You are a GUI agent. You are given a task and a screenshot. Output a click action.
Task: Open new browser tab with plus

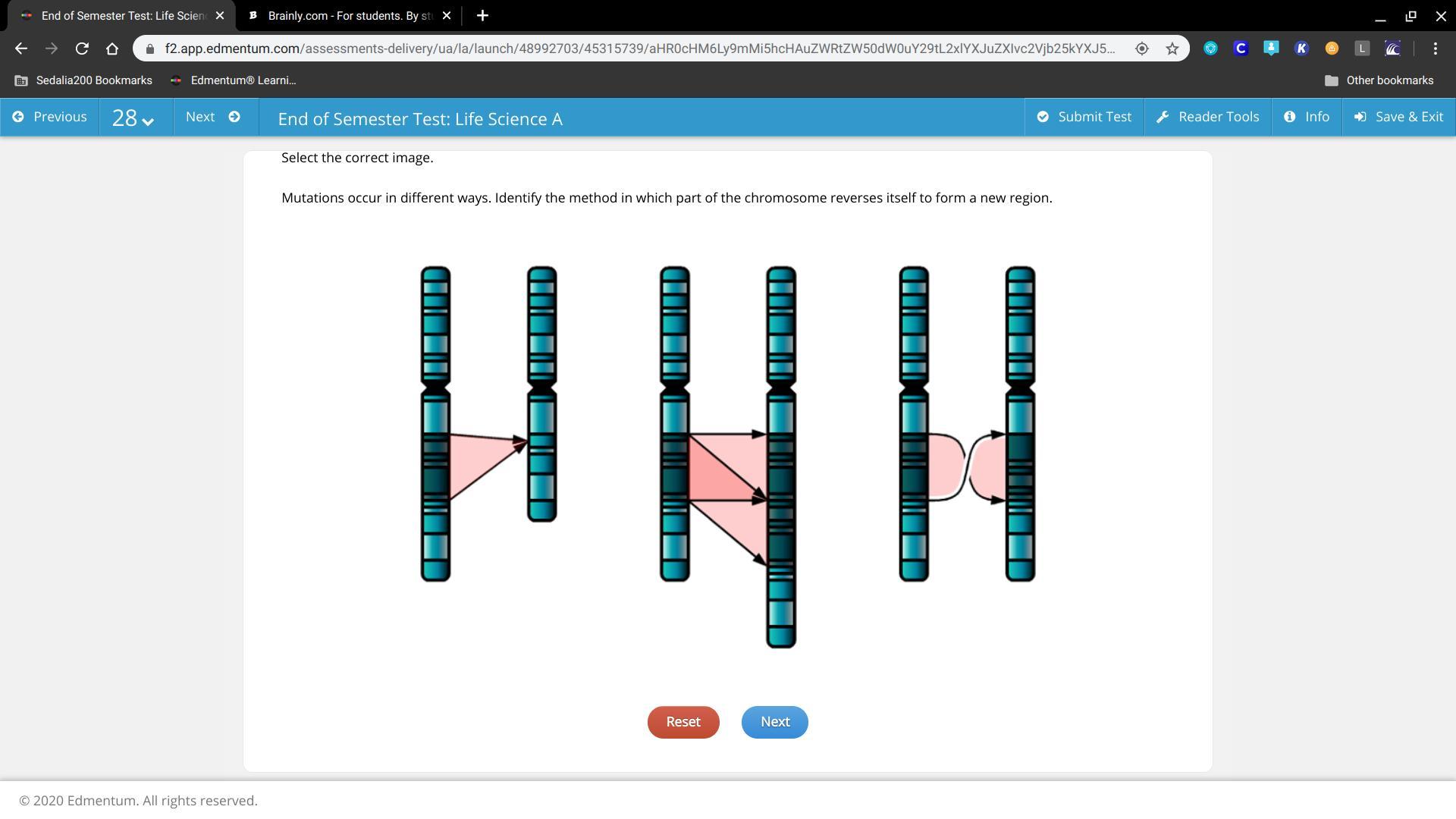[482, 15]
